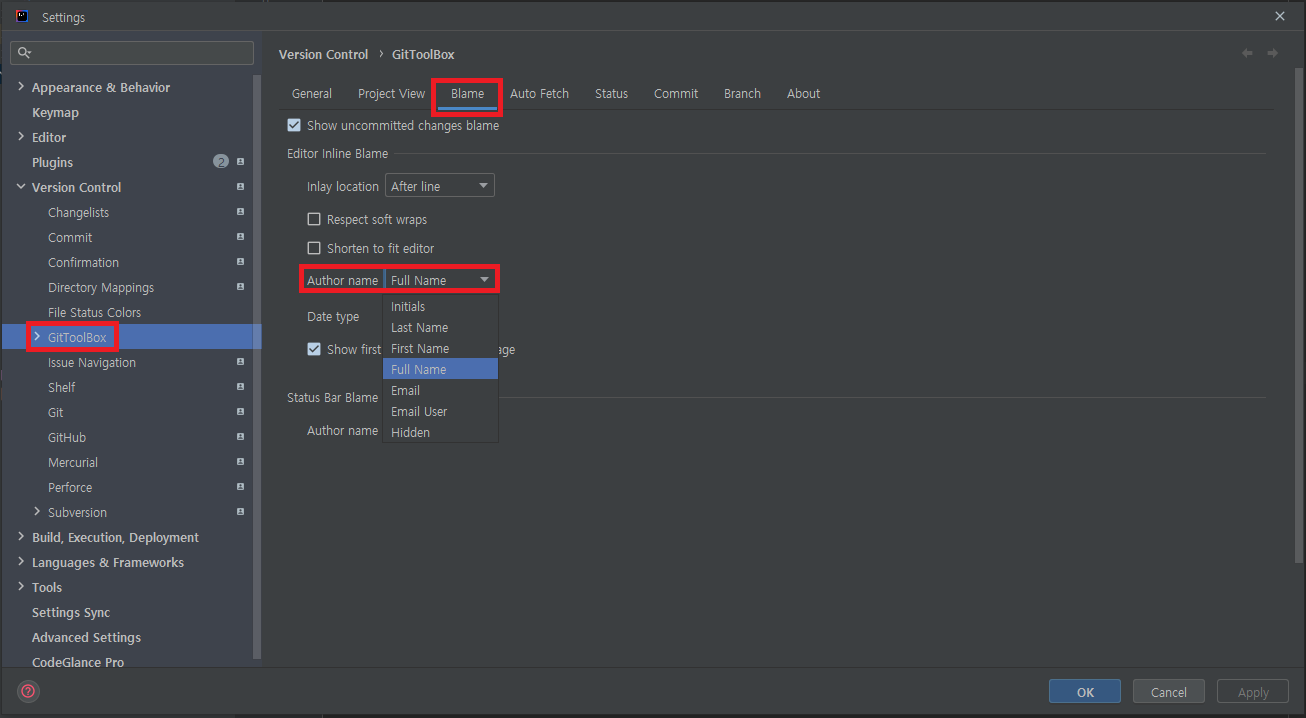Click the Apply button

[x=1253, y=691]
